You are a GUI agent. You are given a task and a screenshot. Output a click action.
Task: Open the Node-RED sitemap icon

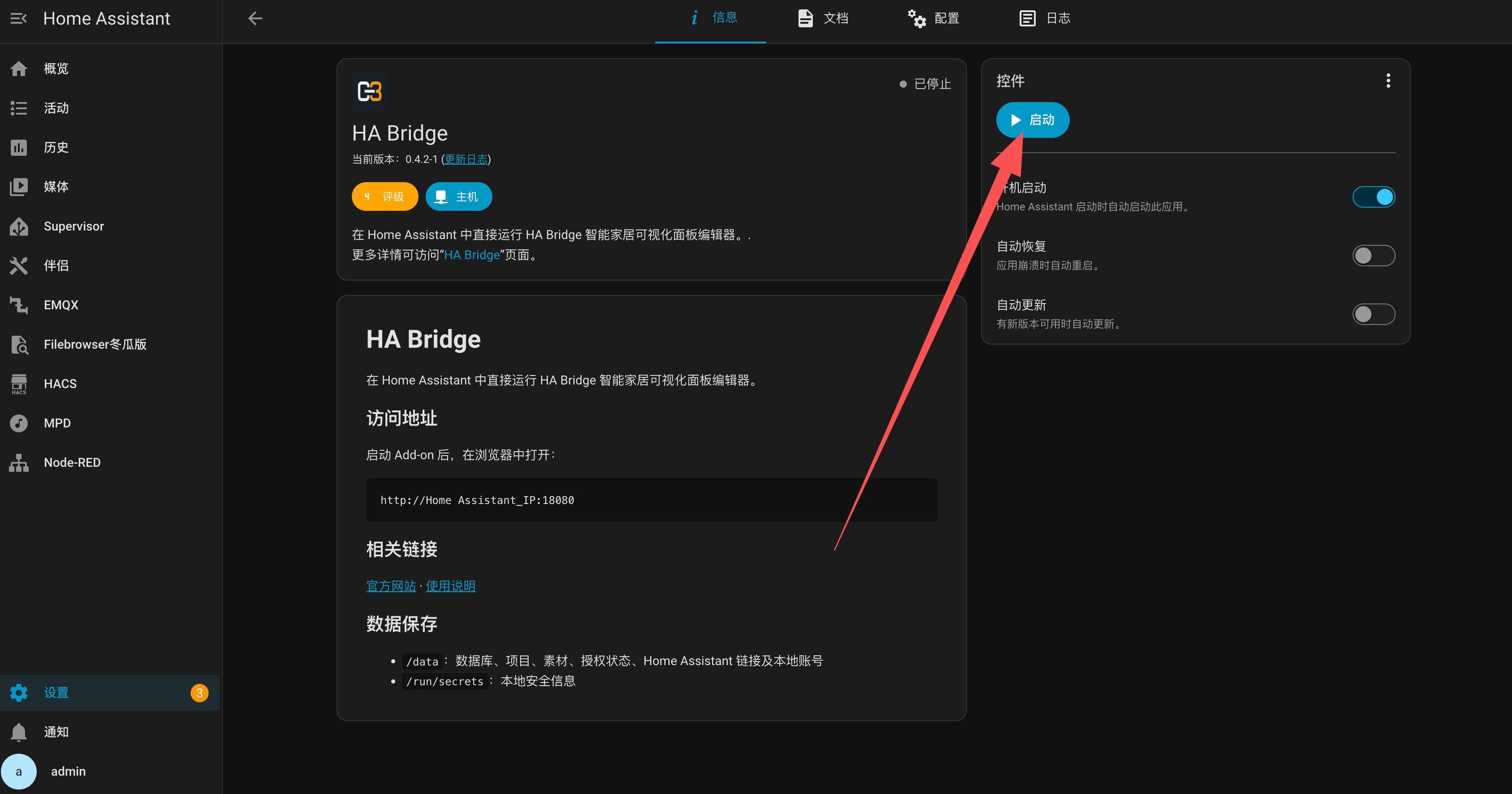coord(19,462)
